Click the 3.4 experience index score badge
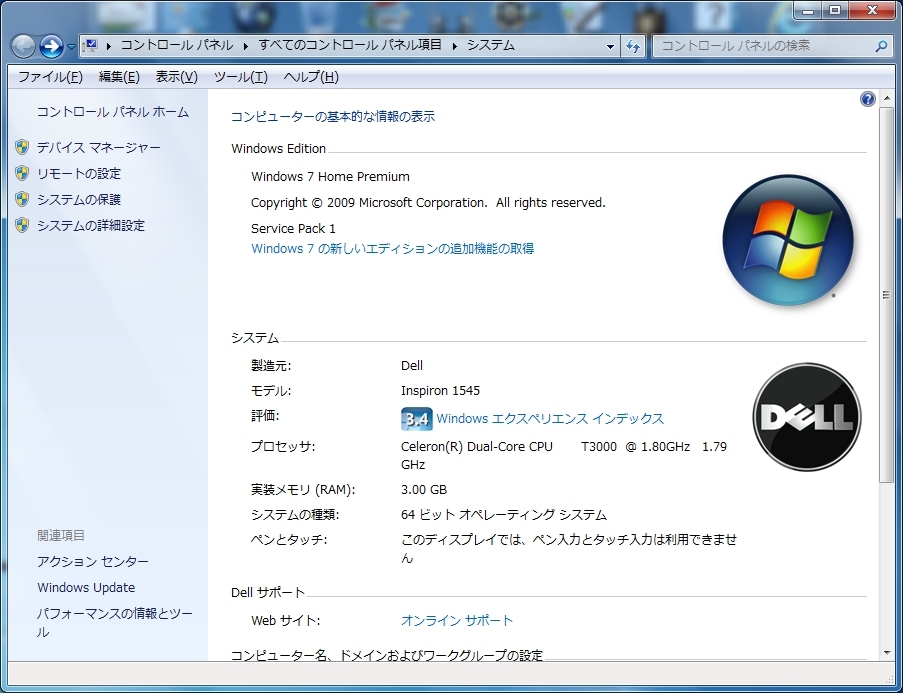Image resolution: width=903 pixels, height=693 pixels. point(415,419)
